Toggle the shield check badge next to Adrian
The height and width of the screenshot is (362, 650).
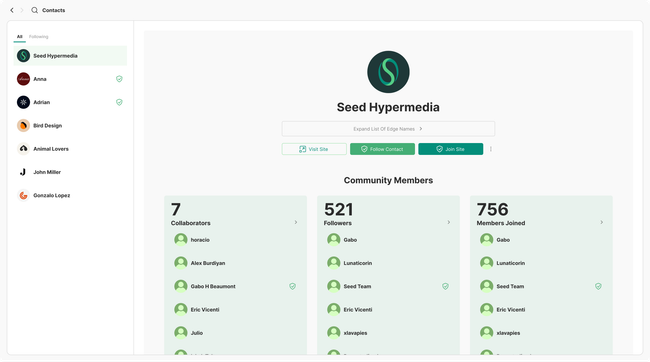click(119, 102)
